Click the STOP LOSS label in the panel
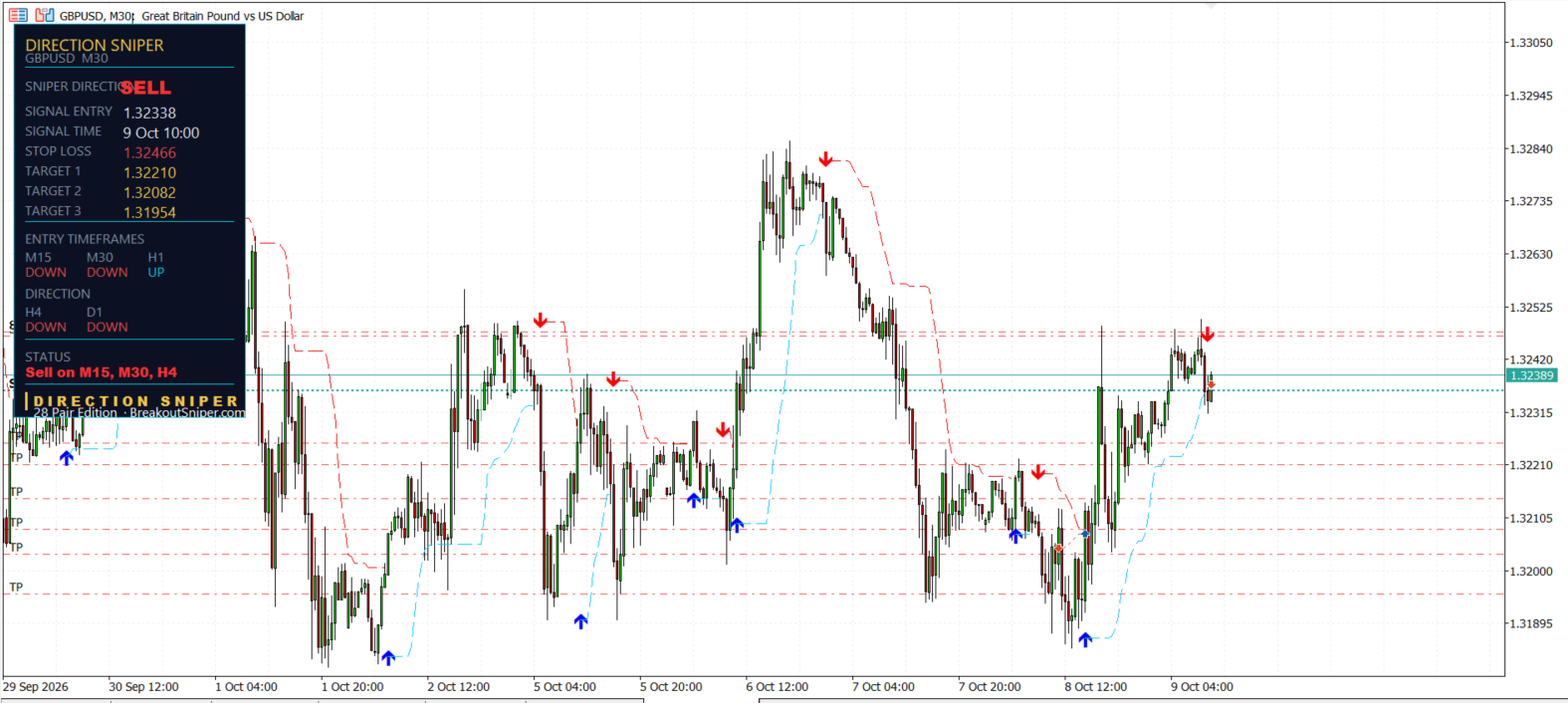The width and height of the screenshot is (1568, 703). (58, 151)
